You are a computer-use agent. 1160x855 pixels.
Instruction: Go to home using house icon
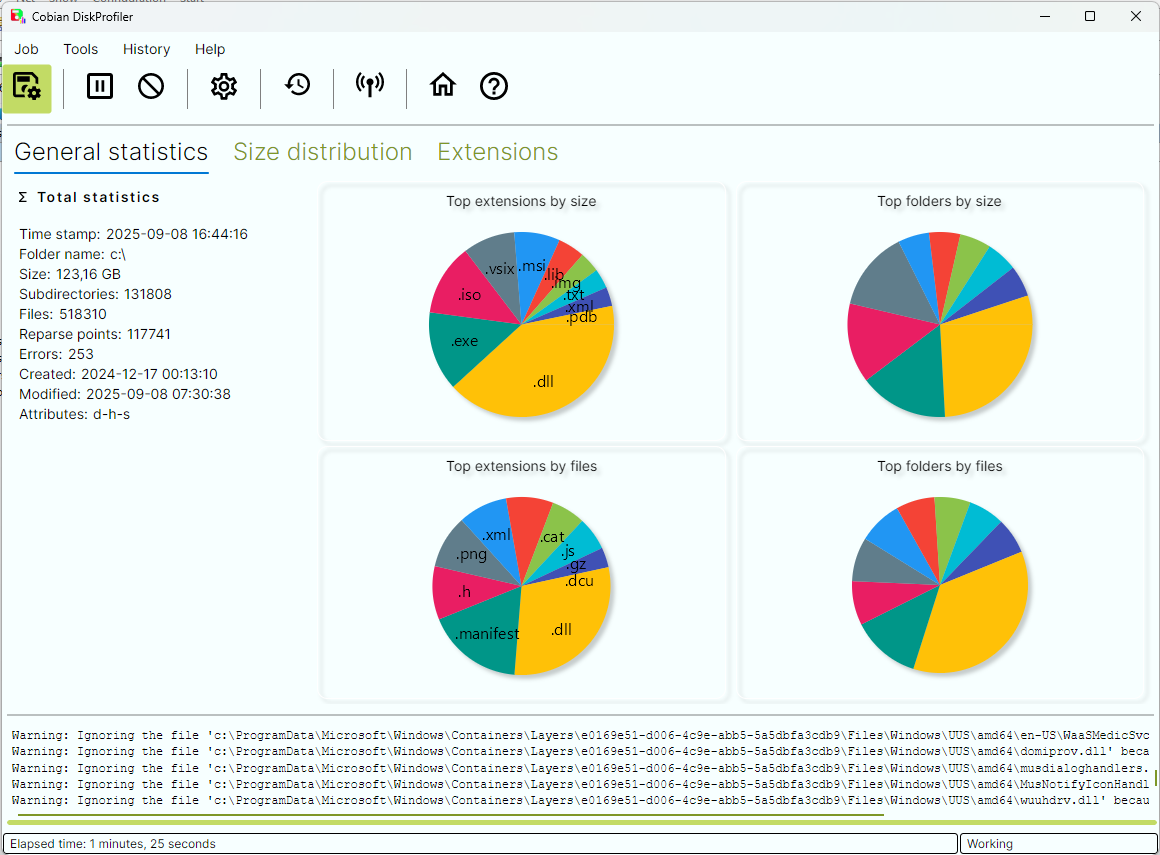(x=442, y=87)
